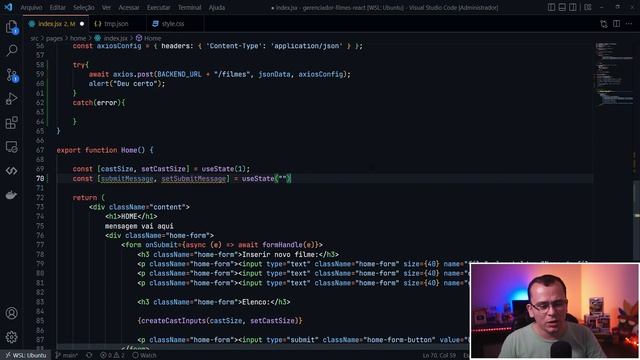Screen dimensions: 640x360
Task: Click the castSize variable on line 69
Action: [x=117, y=169]
